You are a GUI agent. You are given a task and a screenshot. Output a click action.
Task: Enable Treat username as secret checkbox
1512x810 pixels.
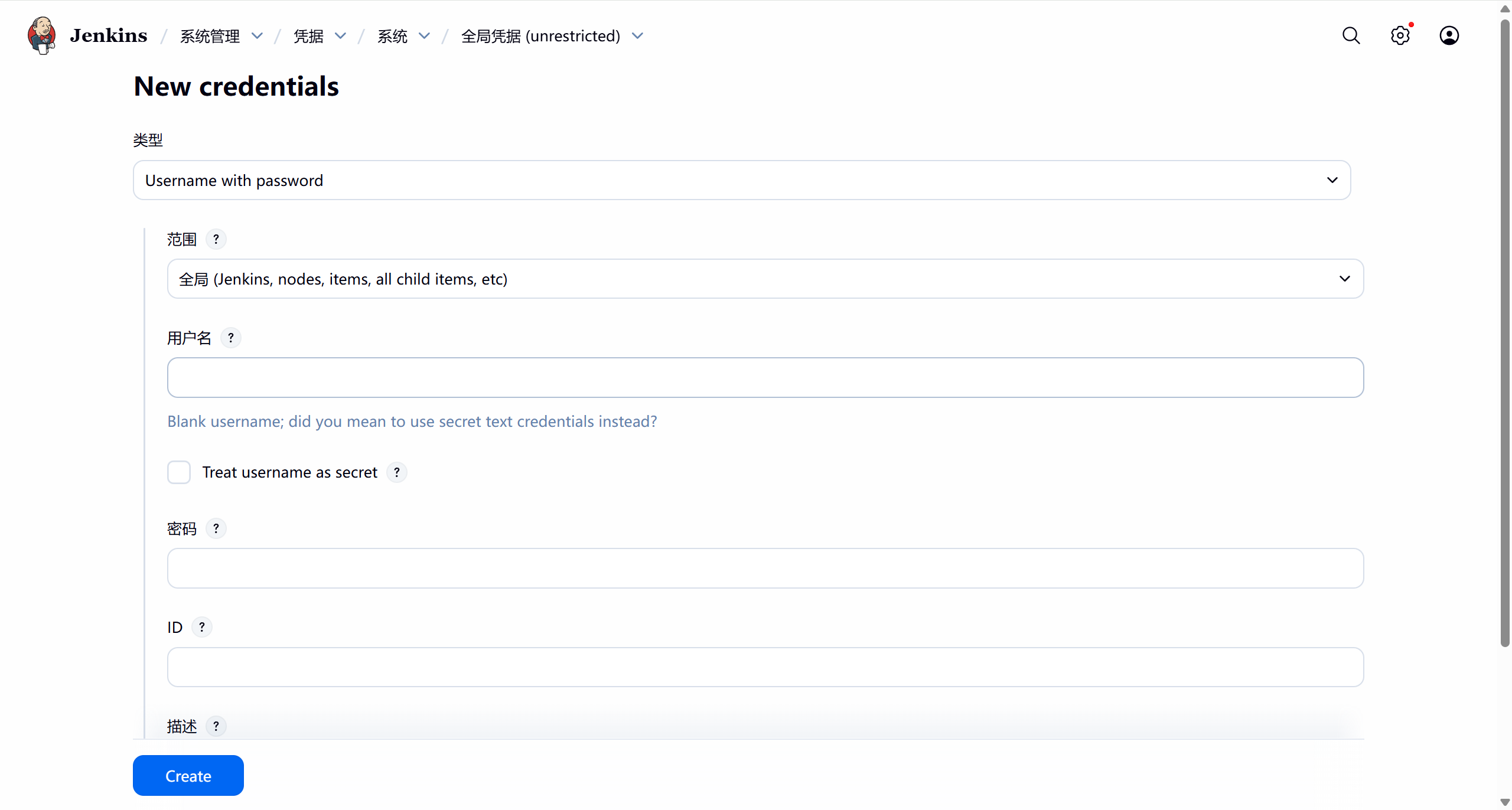179,472
